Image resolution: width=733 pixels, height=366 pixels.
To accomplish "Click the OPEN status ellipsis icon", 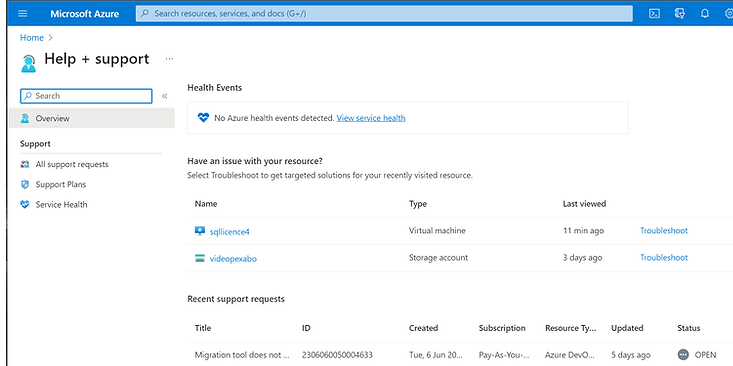I will 683,355.
